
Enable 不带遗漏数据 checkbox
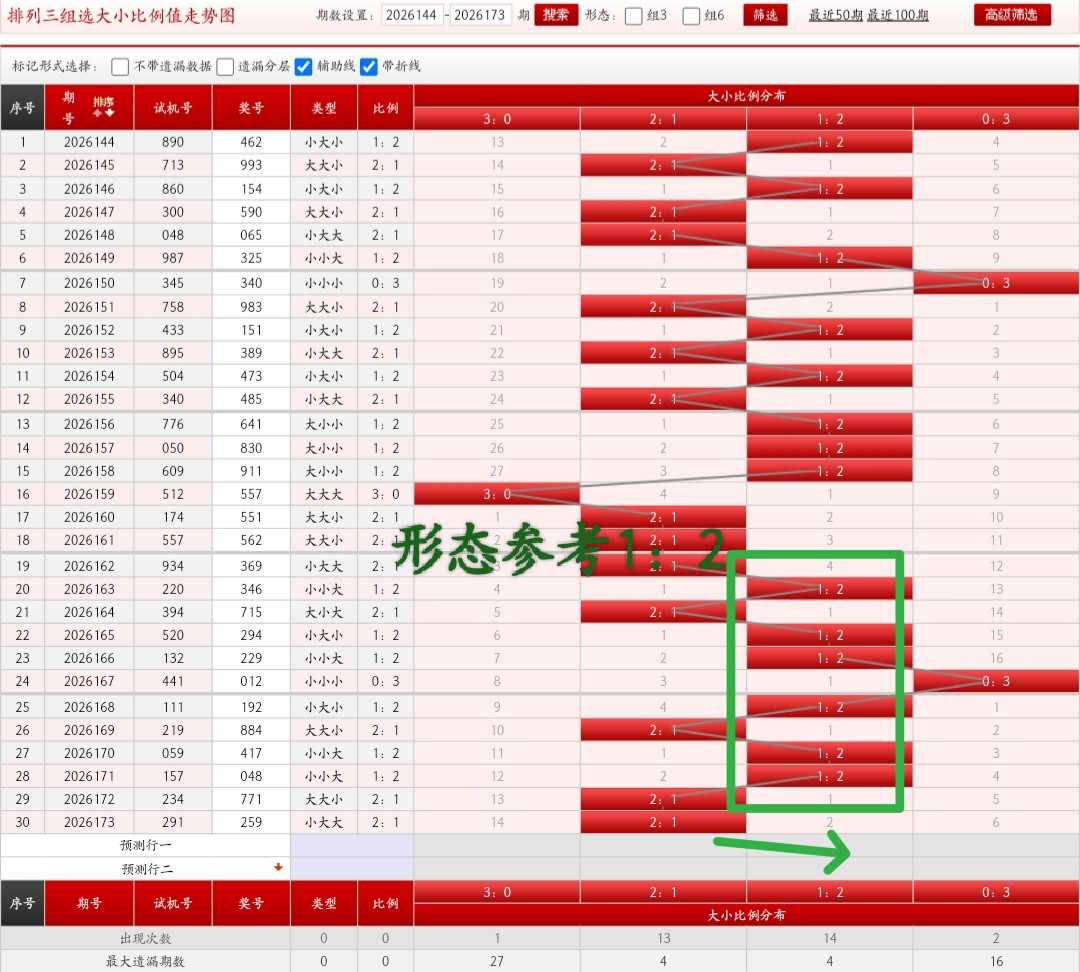point(120,66)
